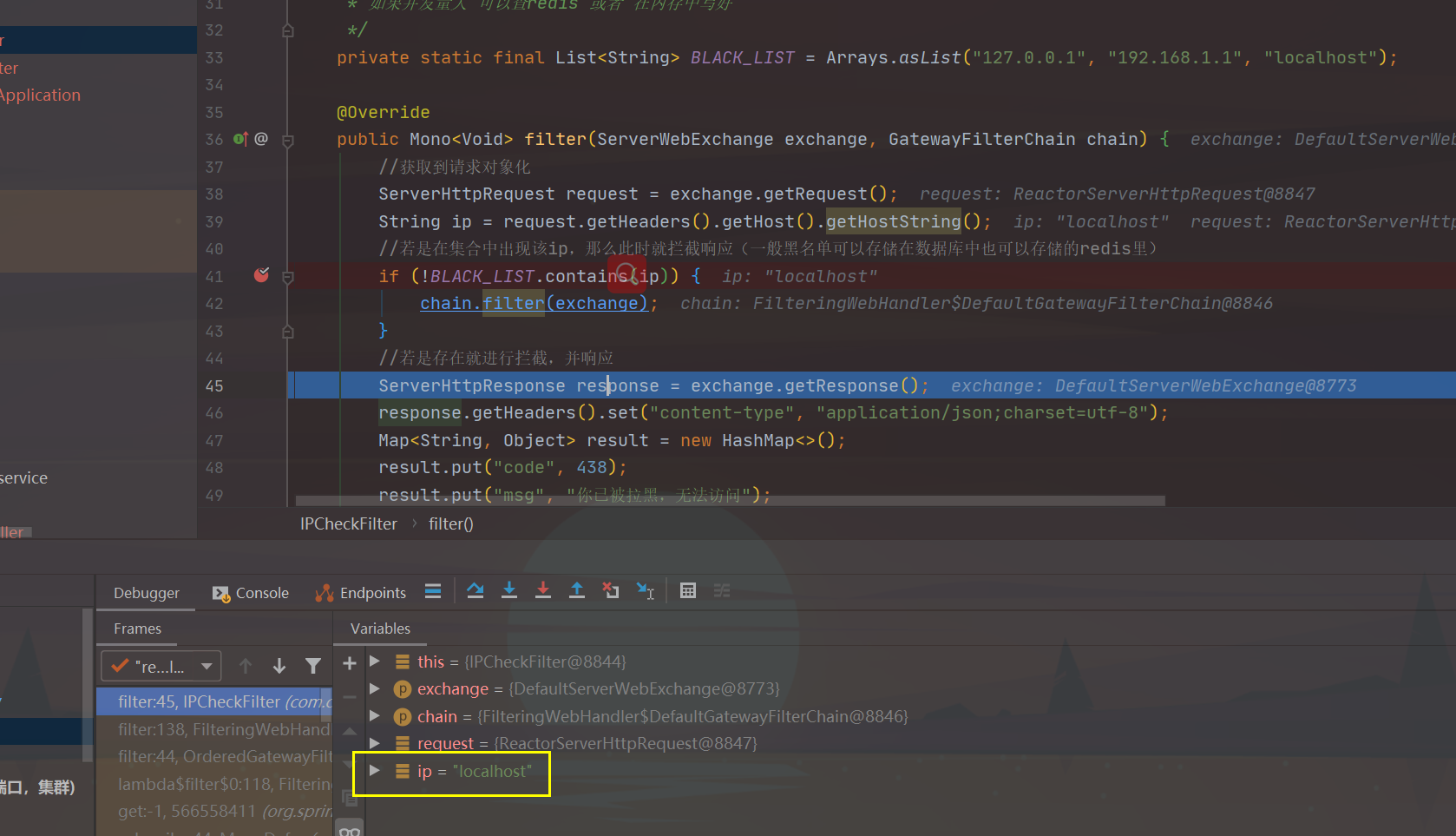Viewport: 1456px width, 836px height.
Task: Click the 438 number on line 48
Action: pos(592,467)
